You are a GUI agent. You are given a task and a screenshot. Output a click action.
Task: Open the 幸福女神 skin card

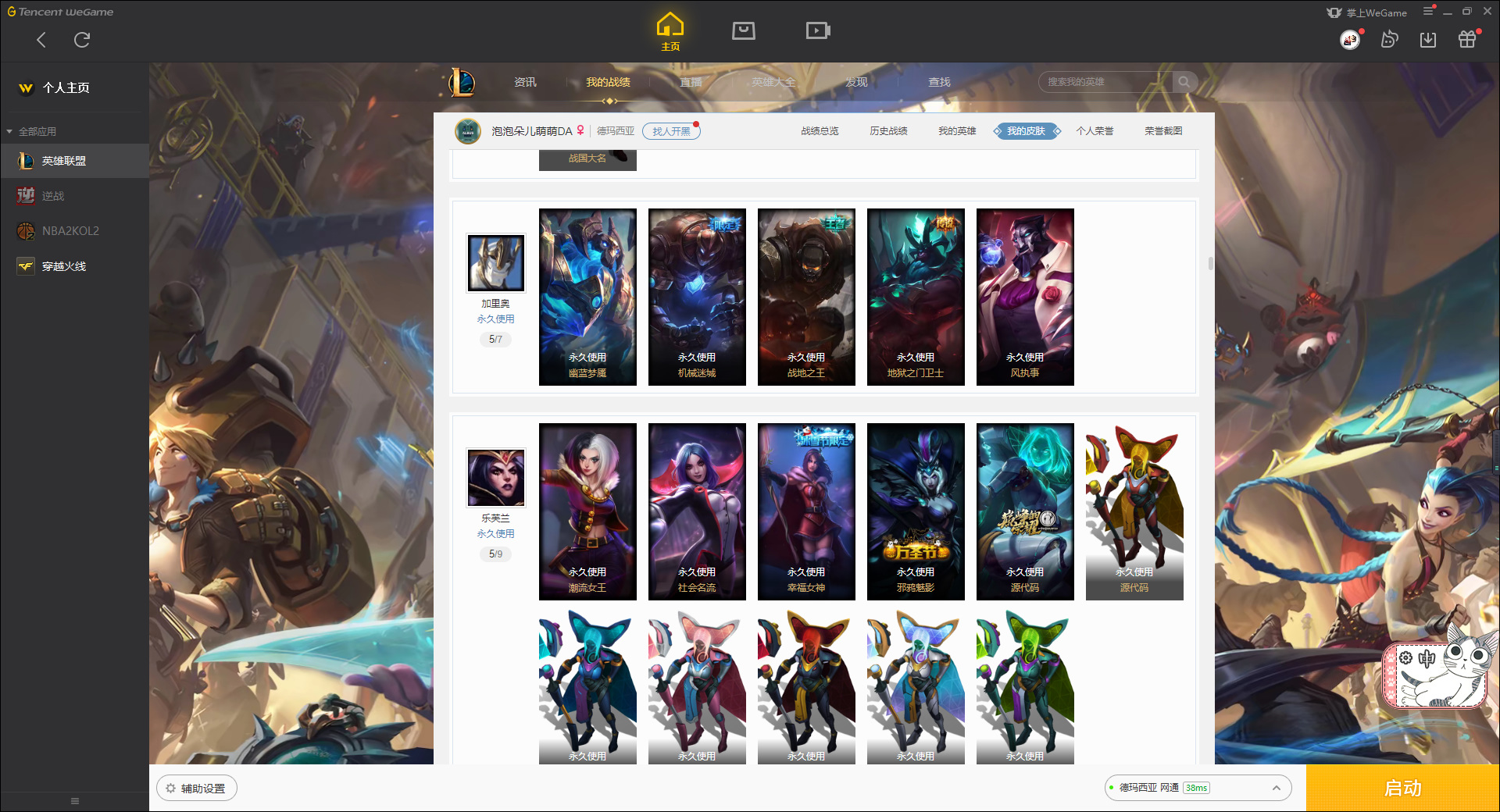[x=806, y=511]
